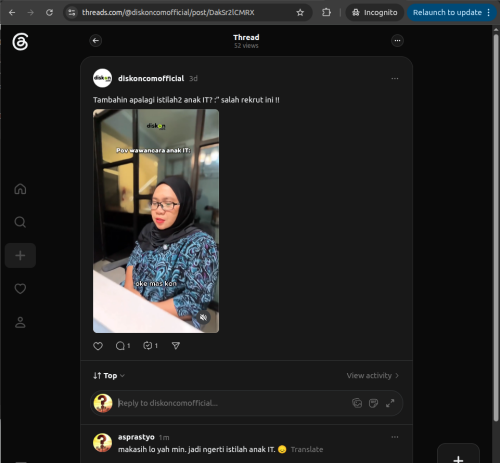Add a GIF to reply
The image size is (500, 463).
tap(373, 403)
